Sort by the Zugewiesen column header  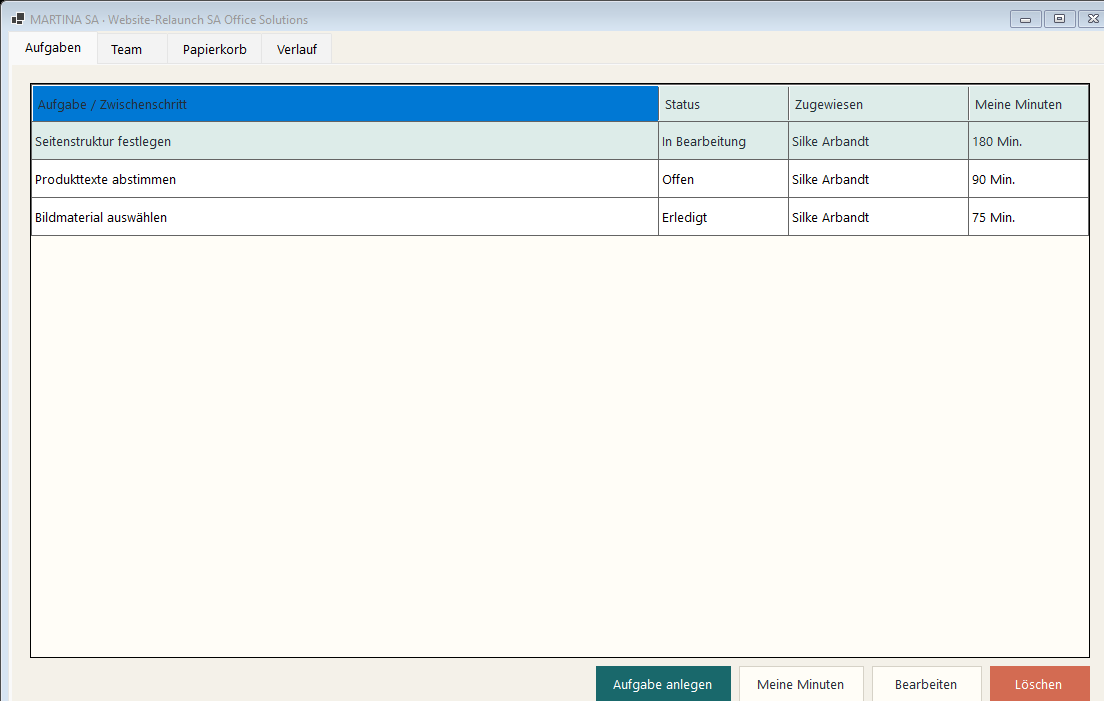coord(878,104)
